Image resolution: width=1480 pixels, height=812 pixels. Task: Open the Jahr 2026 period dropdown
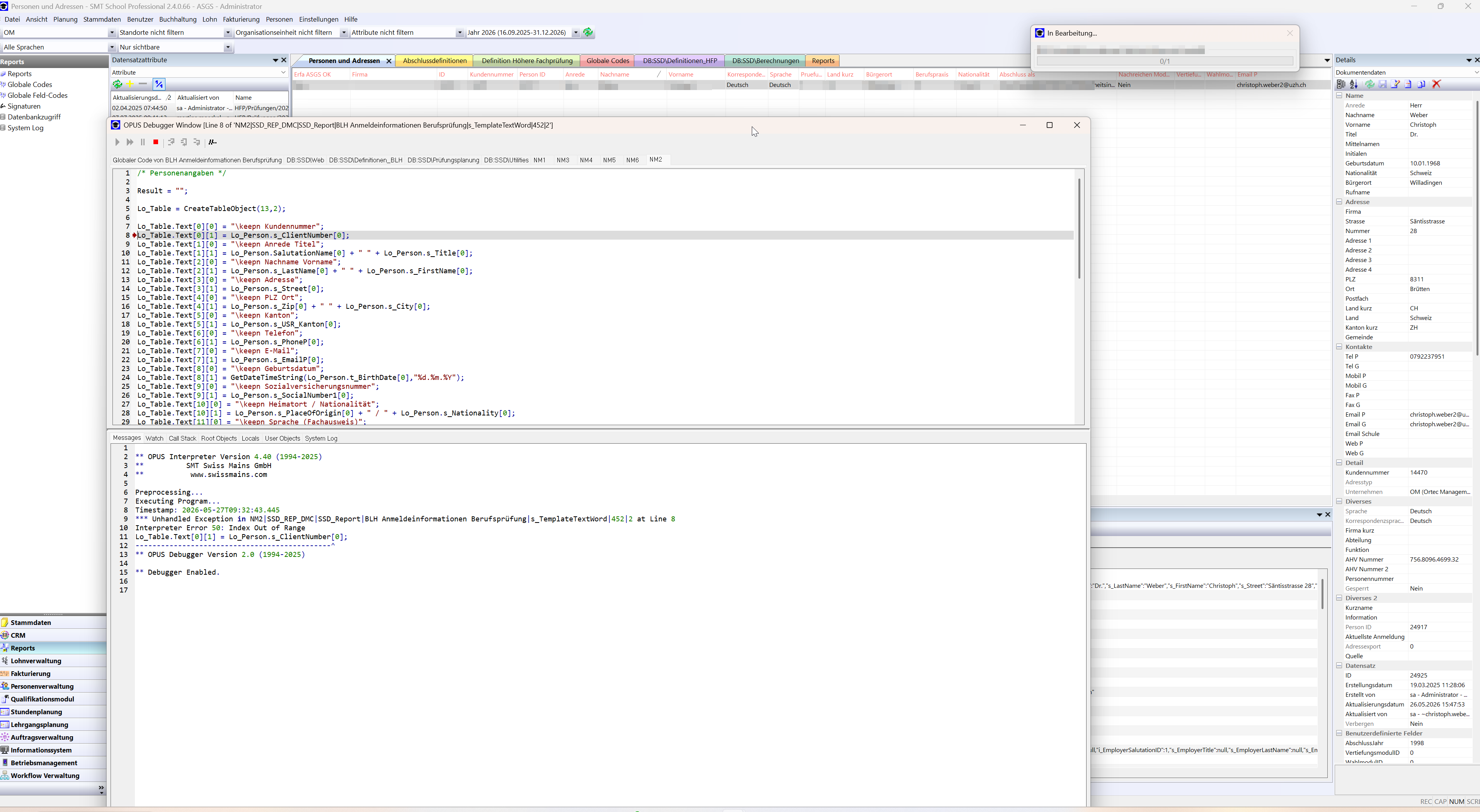tap(576, 33)
